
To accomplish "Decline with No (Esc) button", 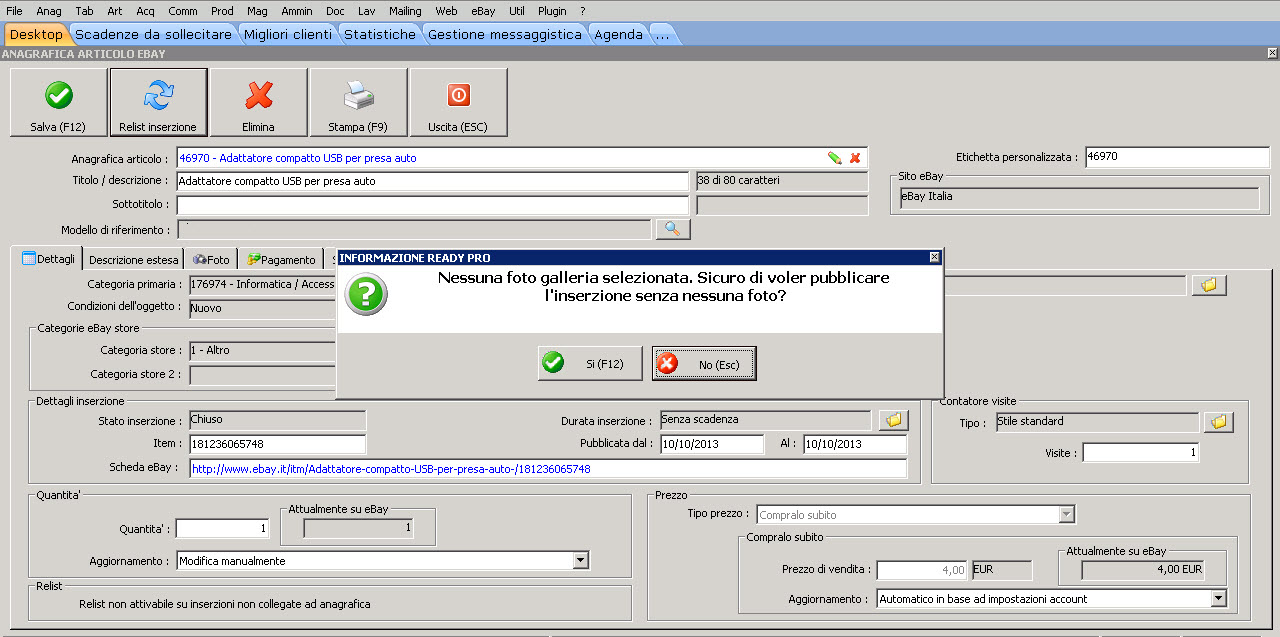I will 704,364.
